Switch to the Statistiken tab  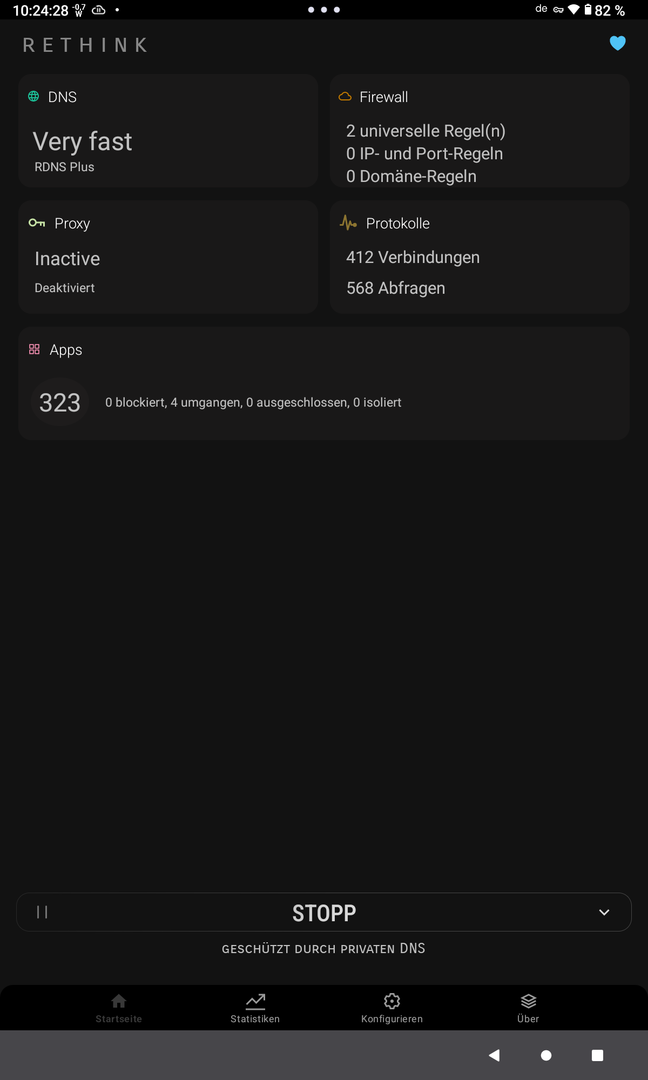[x=255, y=1007]
